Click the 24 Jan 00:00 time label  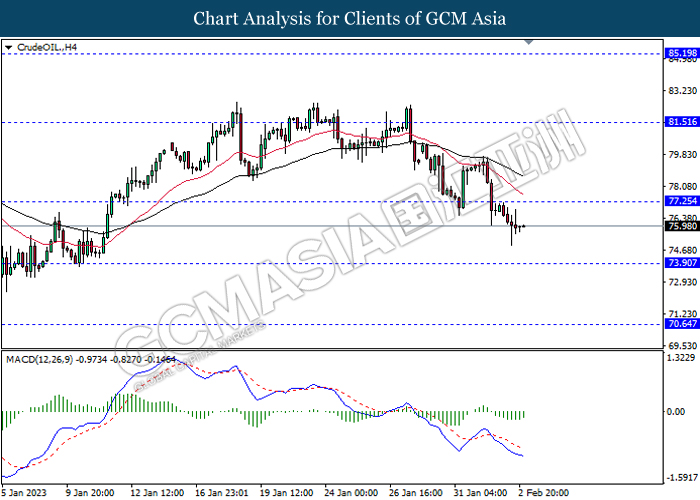[351, 493]
